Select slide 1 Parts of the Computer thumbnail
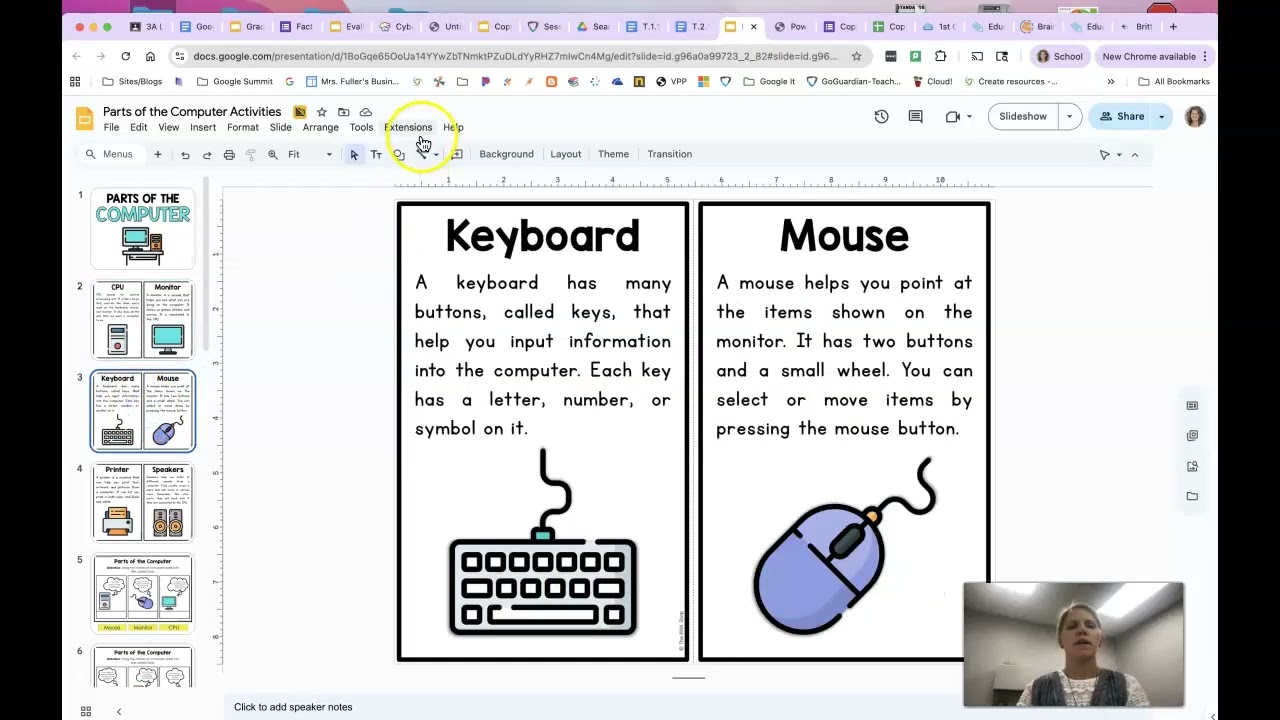This screenshot has height=720, width=1280. coord(142,228)
